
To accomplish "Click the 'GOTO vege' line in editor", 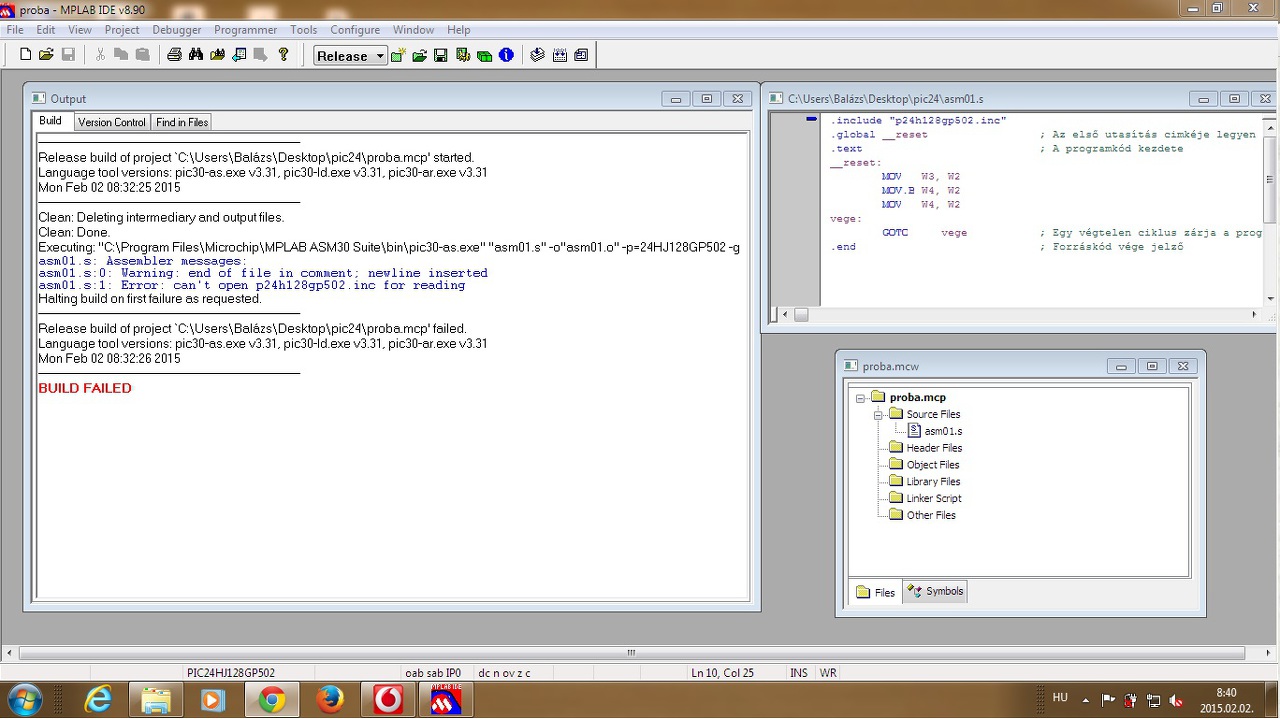I will coord(924,232).
